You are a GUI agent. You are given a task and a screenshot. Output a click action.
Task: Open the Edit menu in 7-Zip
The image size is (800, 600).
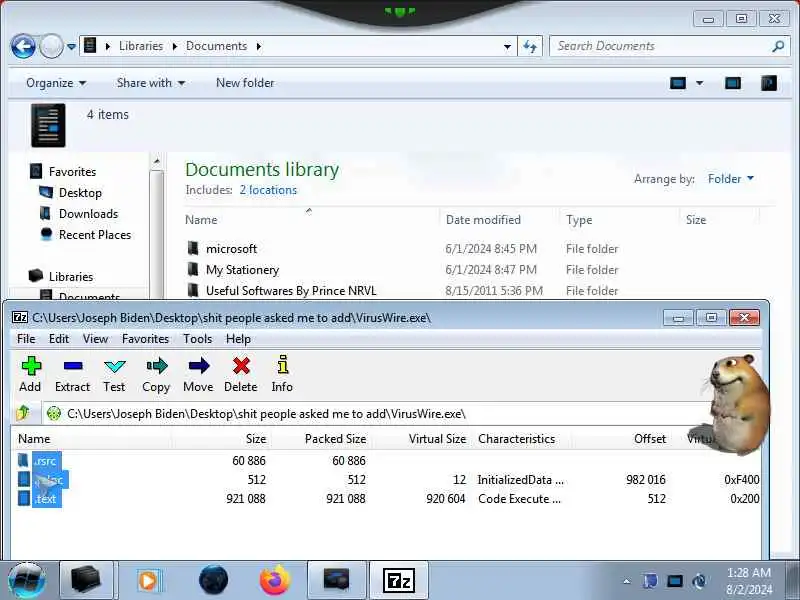coord(59,339)
